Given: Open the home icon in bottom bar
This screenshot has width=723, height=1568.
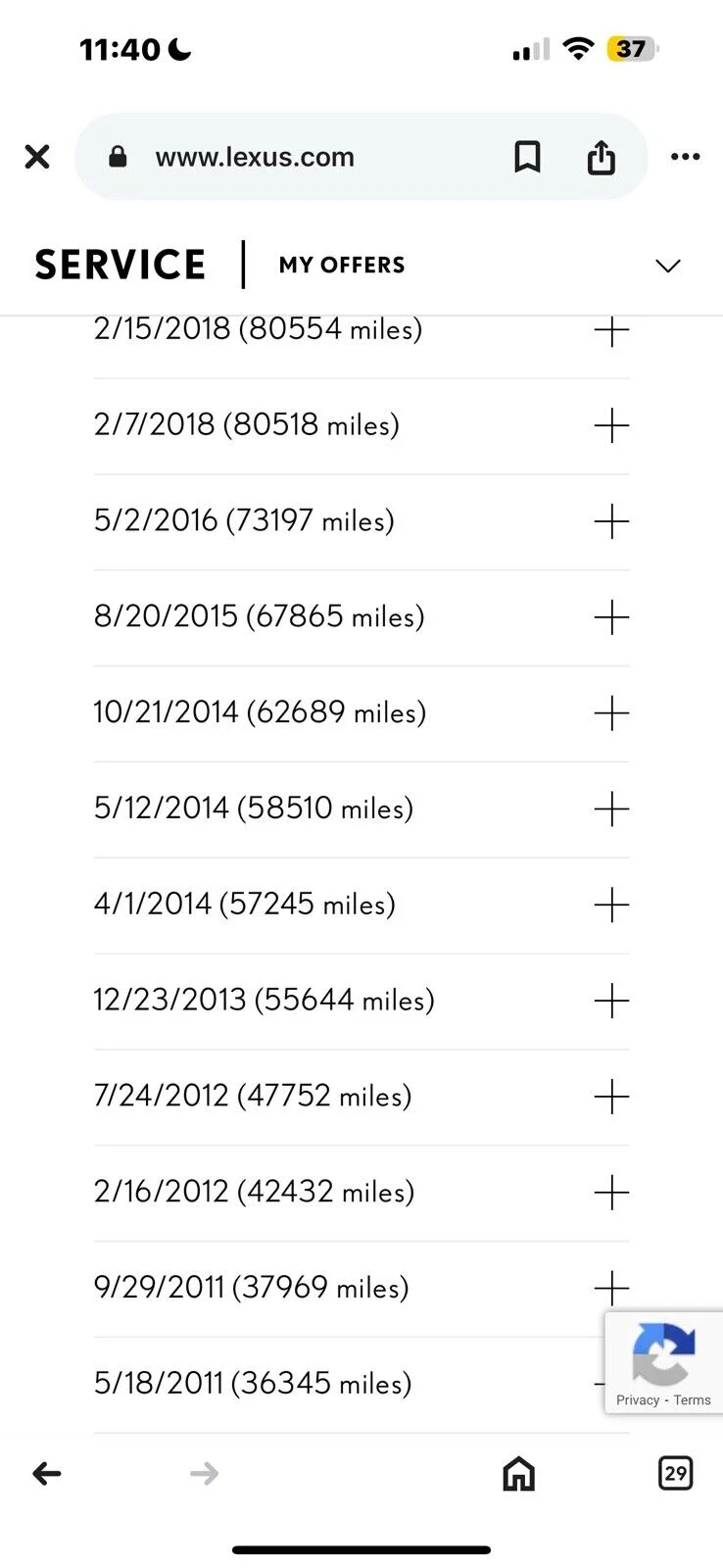Looking at the screenshot, I should coord(518,1473).
